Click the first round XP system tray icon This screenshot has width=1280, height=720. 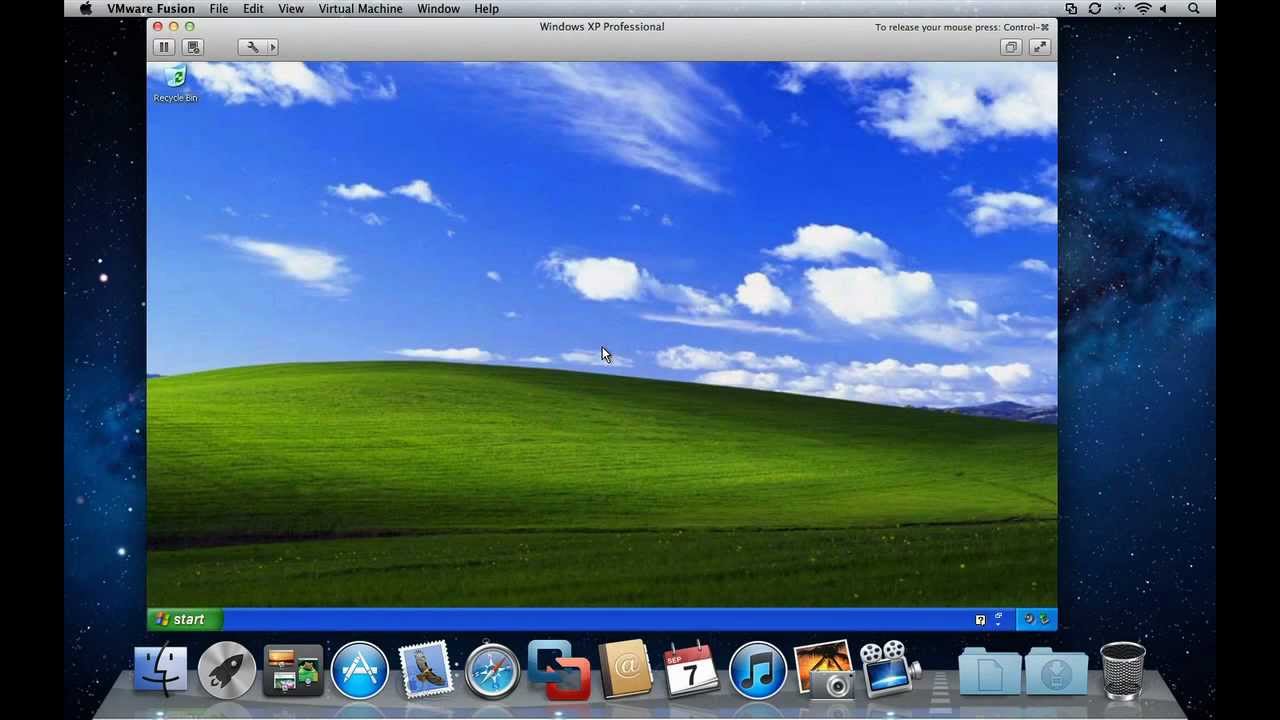click(x=1028, y=619)
